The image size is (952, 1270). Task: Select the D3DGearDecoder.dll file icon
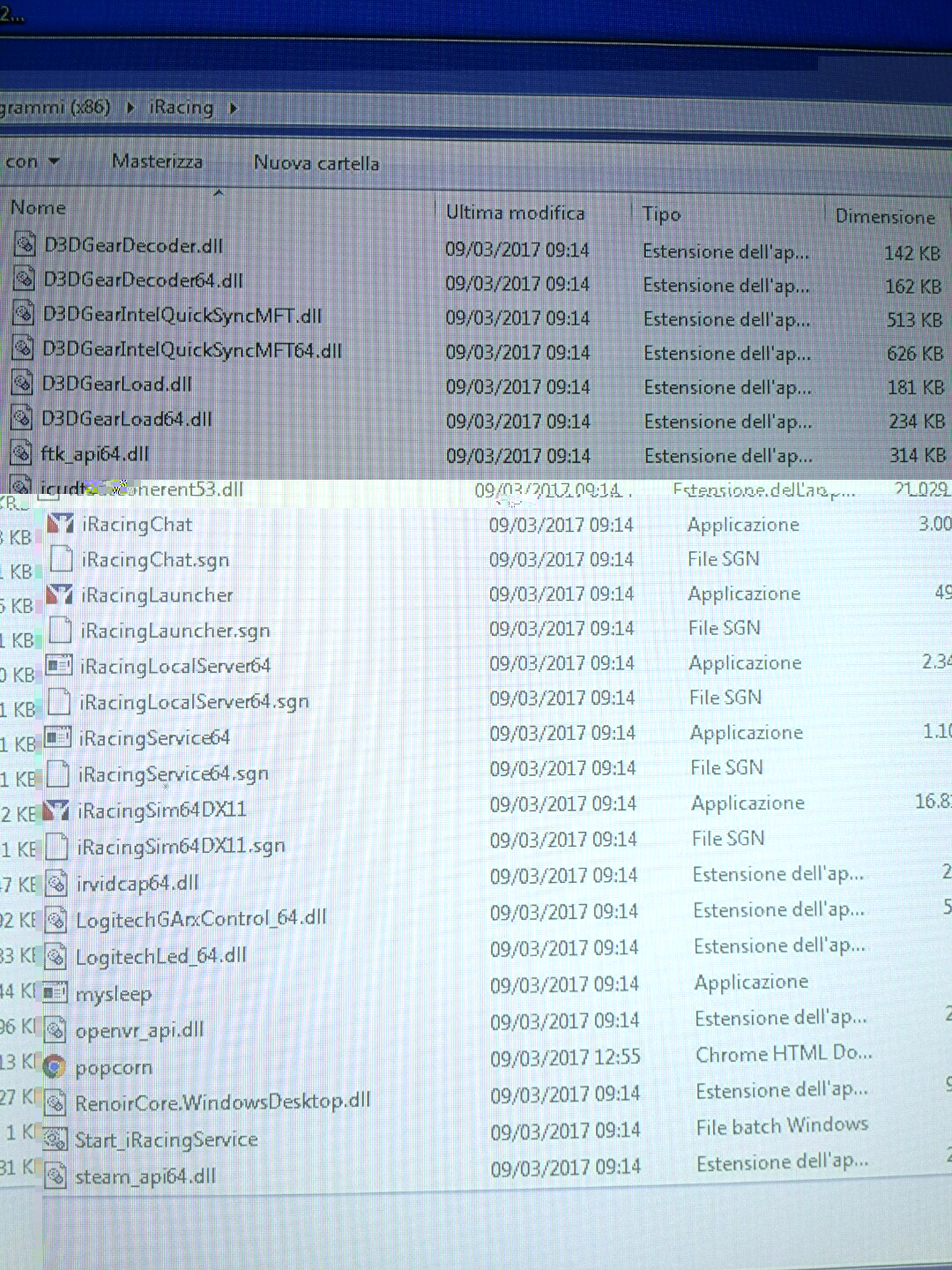(x=25, y=245)
